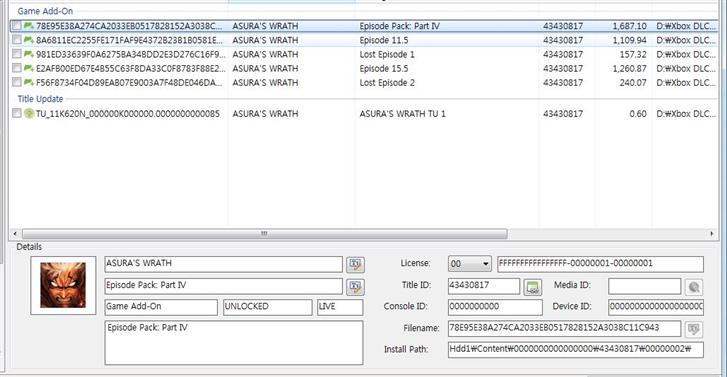Image resolution: width=727 pixels, height=377 pixels.
Task: Click the size value 1,260.87
Action: pyautogui.click(x=629, y=69)
